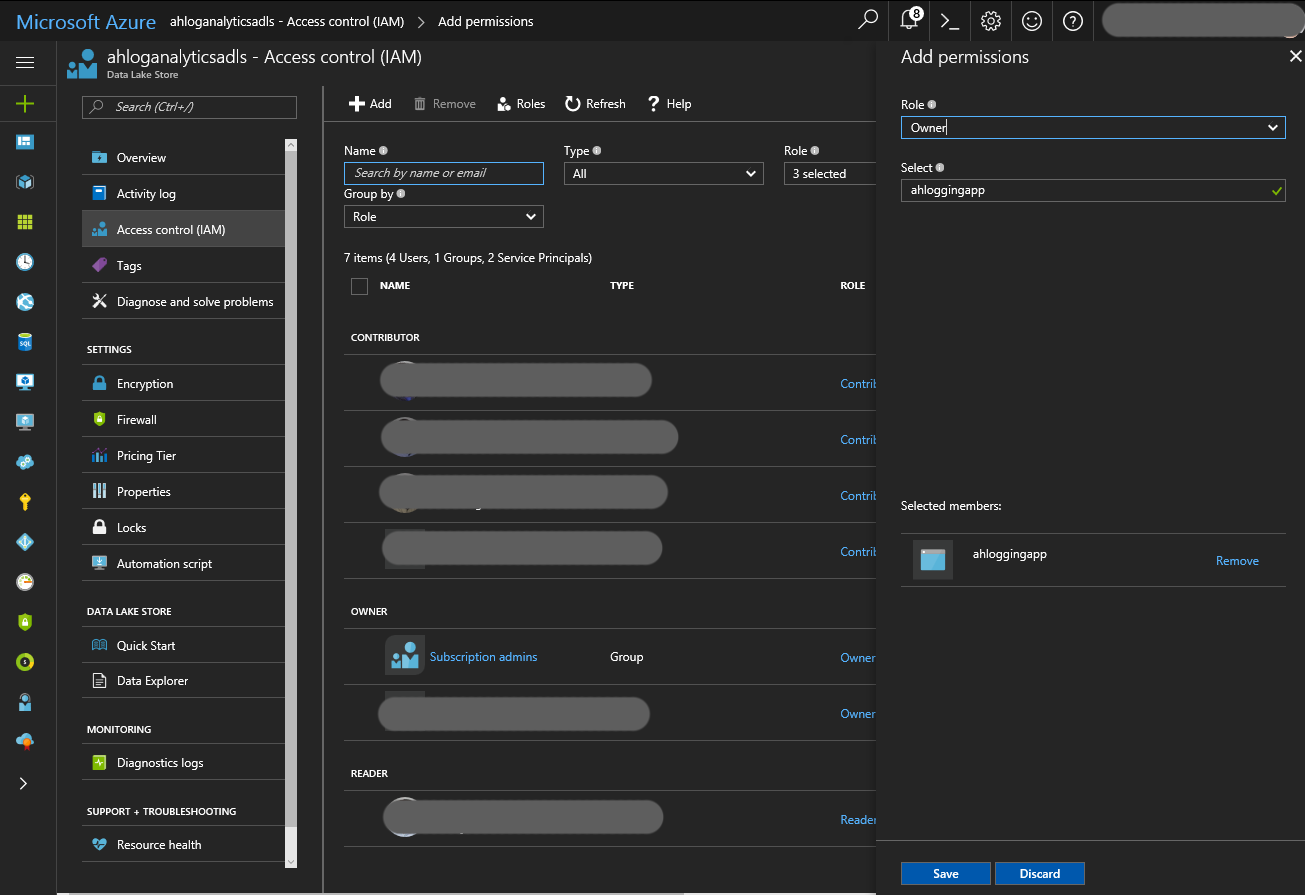Screen dimensions: 1305x895
Task: Open the Group by Role dropdown
Action: [444, 217]
